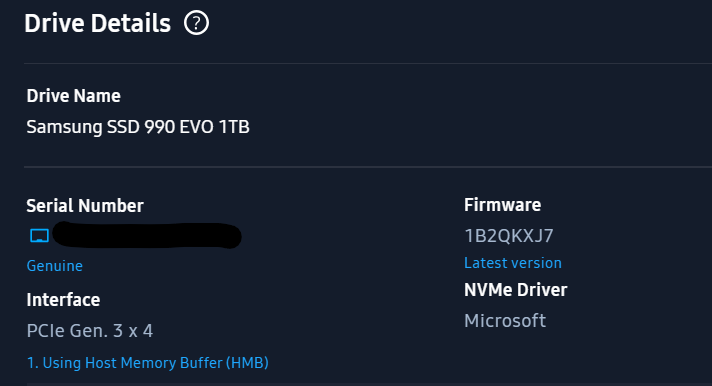712x386 pixels.
Task: Open Using Host Memory Buffer (HMB) note
Action: click(x=148, y=363)
